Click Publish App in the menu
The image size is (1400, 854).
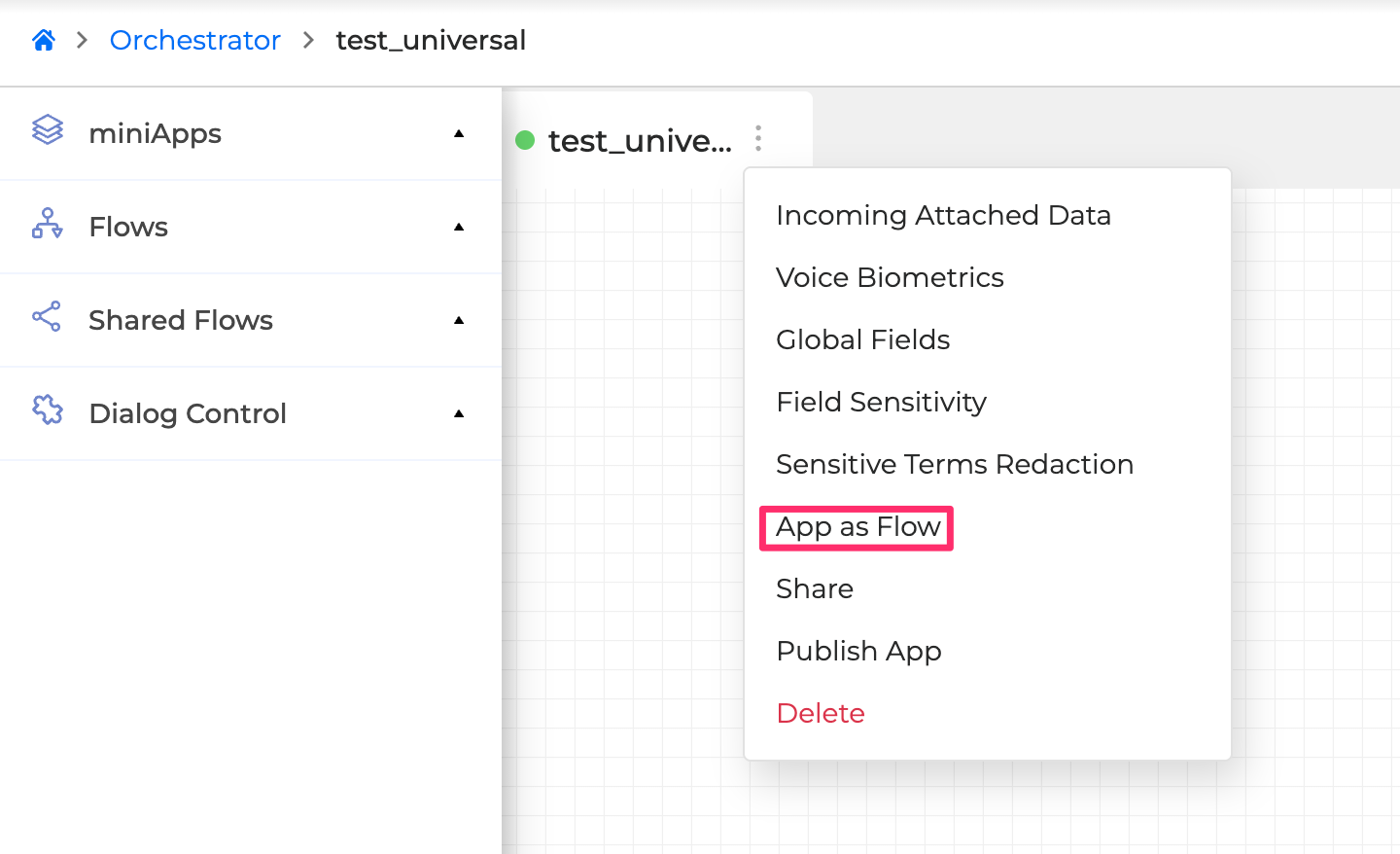pyautogui.click(x=858, y=651)
